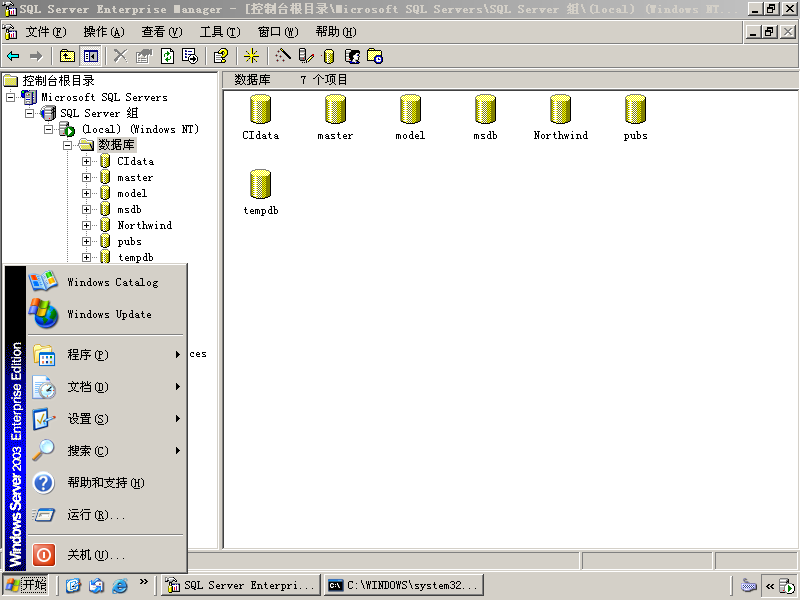Screen dimensions: 800x600
Task: Expand the master tree node
Action: point(86,178)
